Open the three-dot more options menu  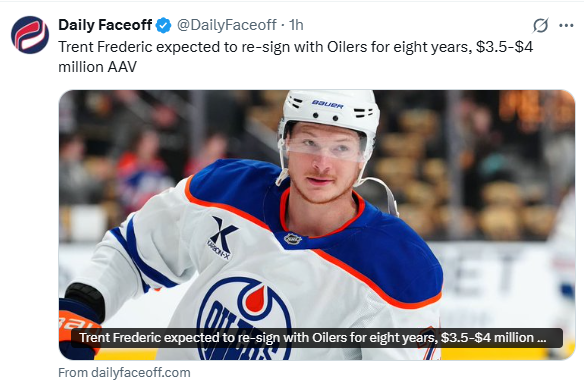pyautogui.click(x=566, y=25)
